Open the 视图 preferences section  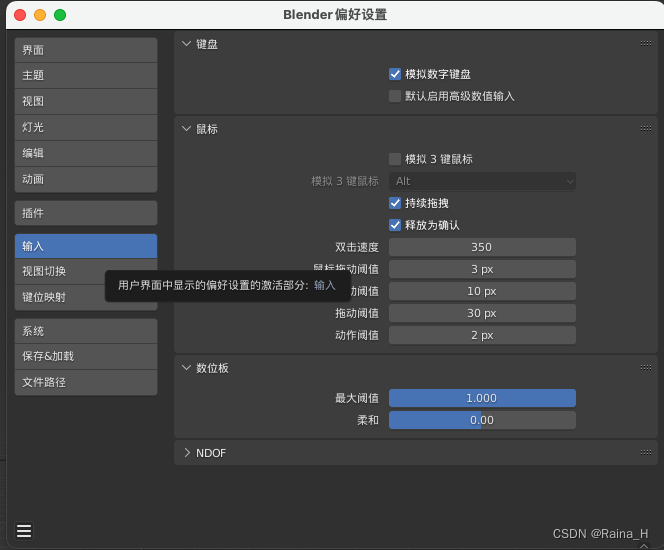(86, 101)
